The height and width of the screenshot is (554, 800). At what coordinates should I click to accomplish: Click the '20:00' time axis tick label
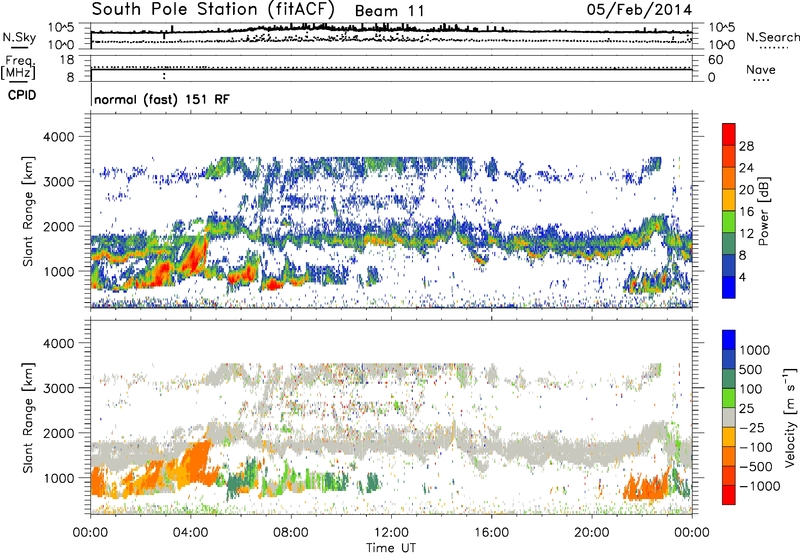[591, 533]
